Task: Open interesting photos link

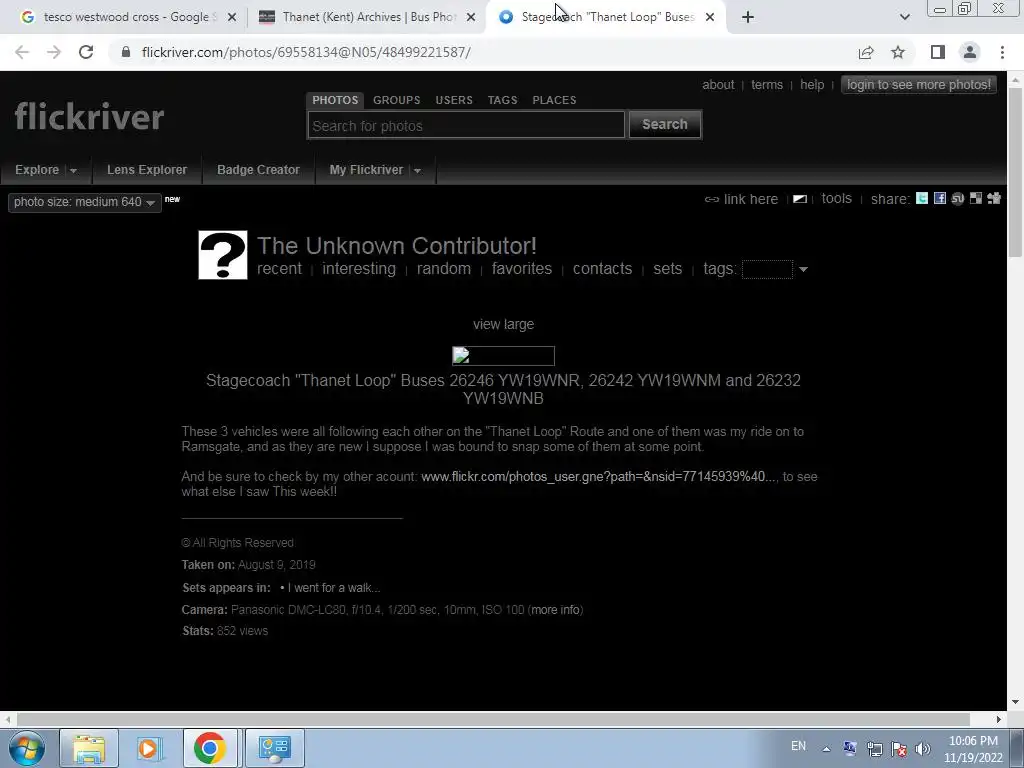Action: click(x=359, y=269)
